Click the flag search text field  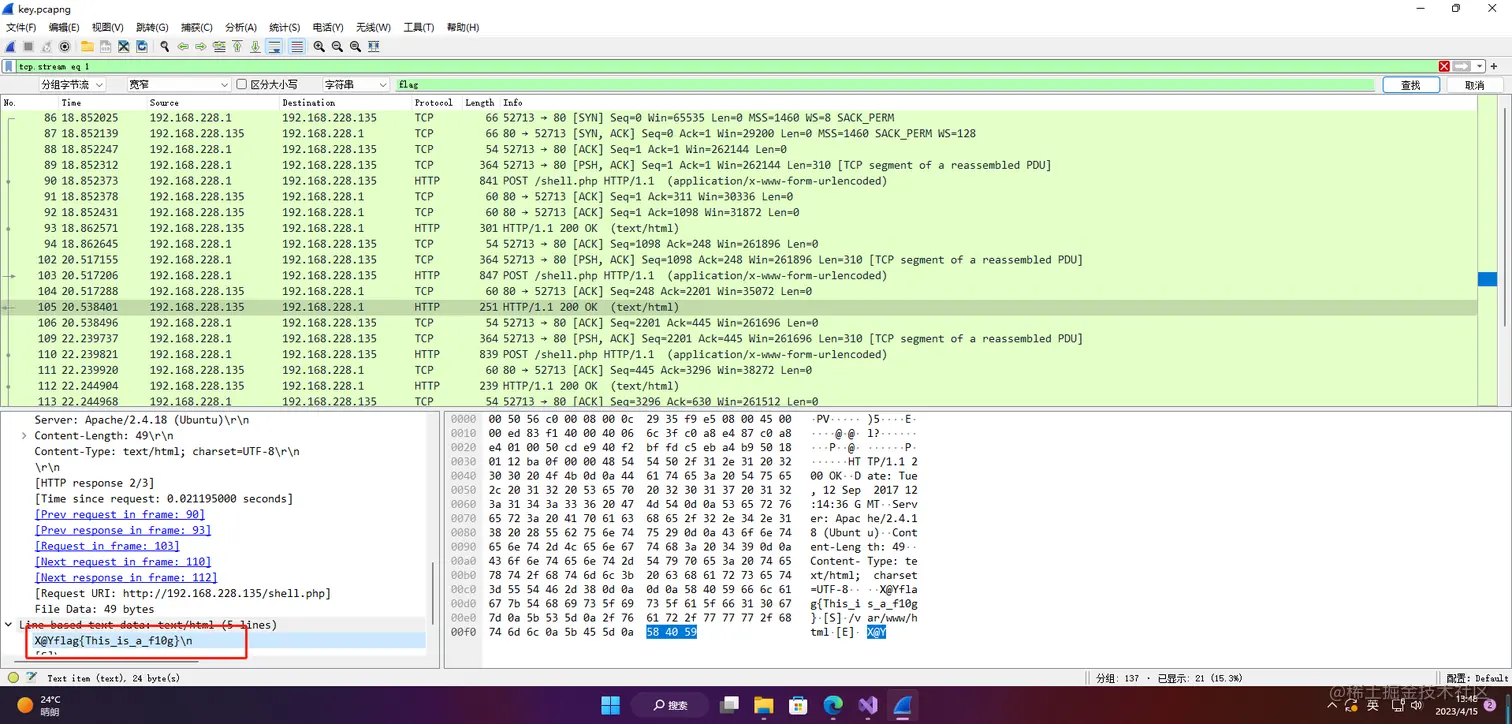(886, 85)
